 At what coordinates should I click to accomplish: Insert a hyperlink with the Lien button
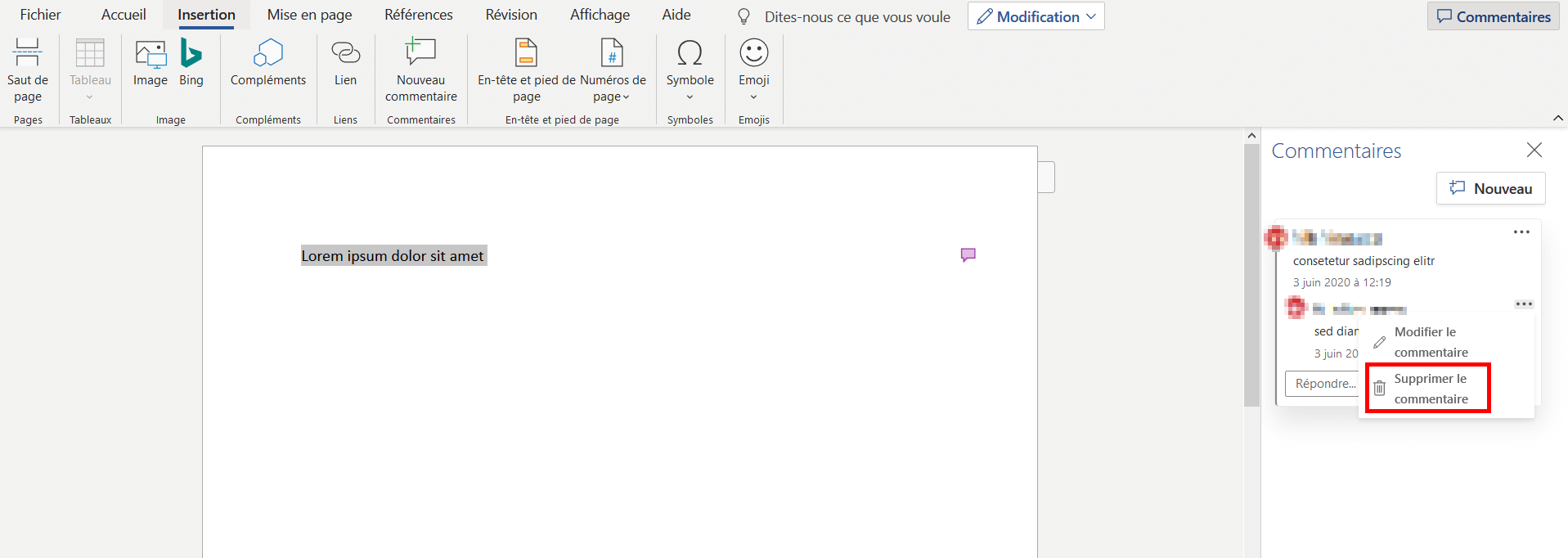tap(345, 63)
